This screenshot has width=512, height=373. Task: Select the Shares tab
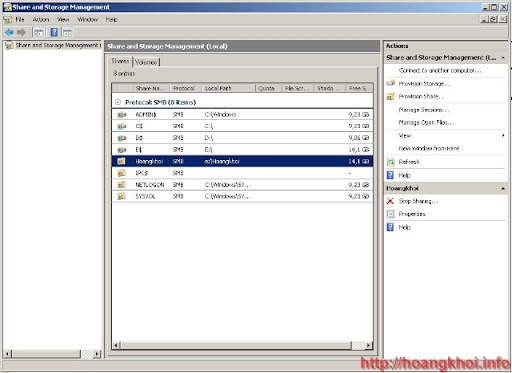pos(120,61)
